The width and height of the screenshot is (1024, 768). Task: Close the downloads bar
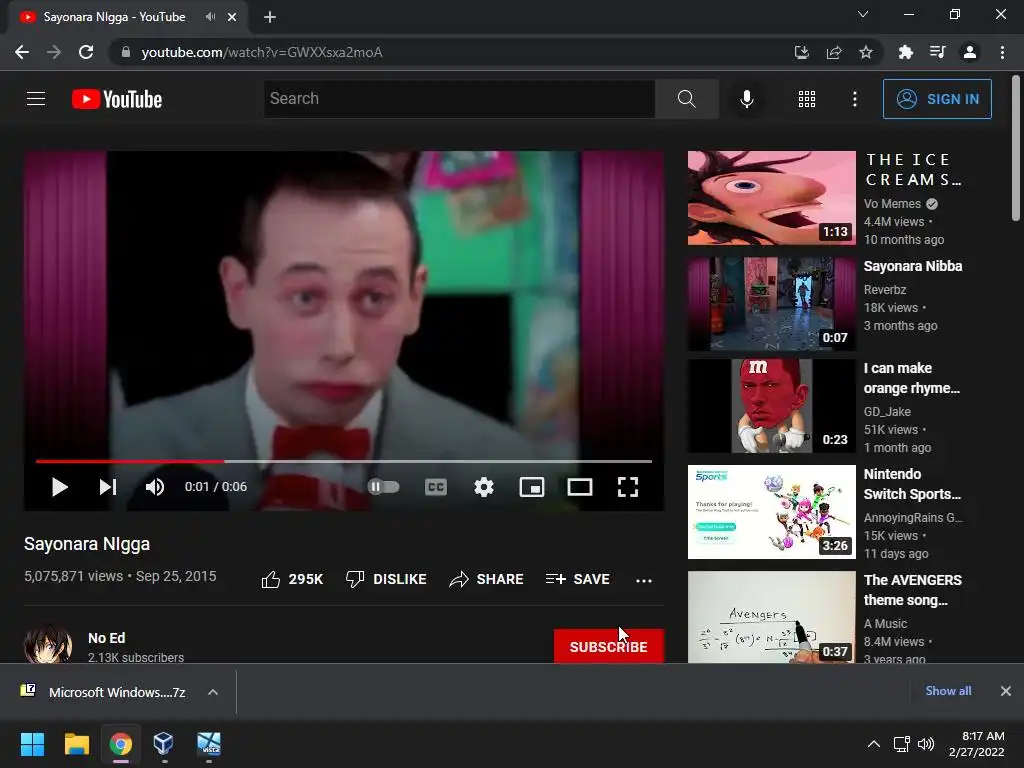pos(1006,691)
